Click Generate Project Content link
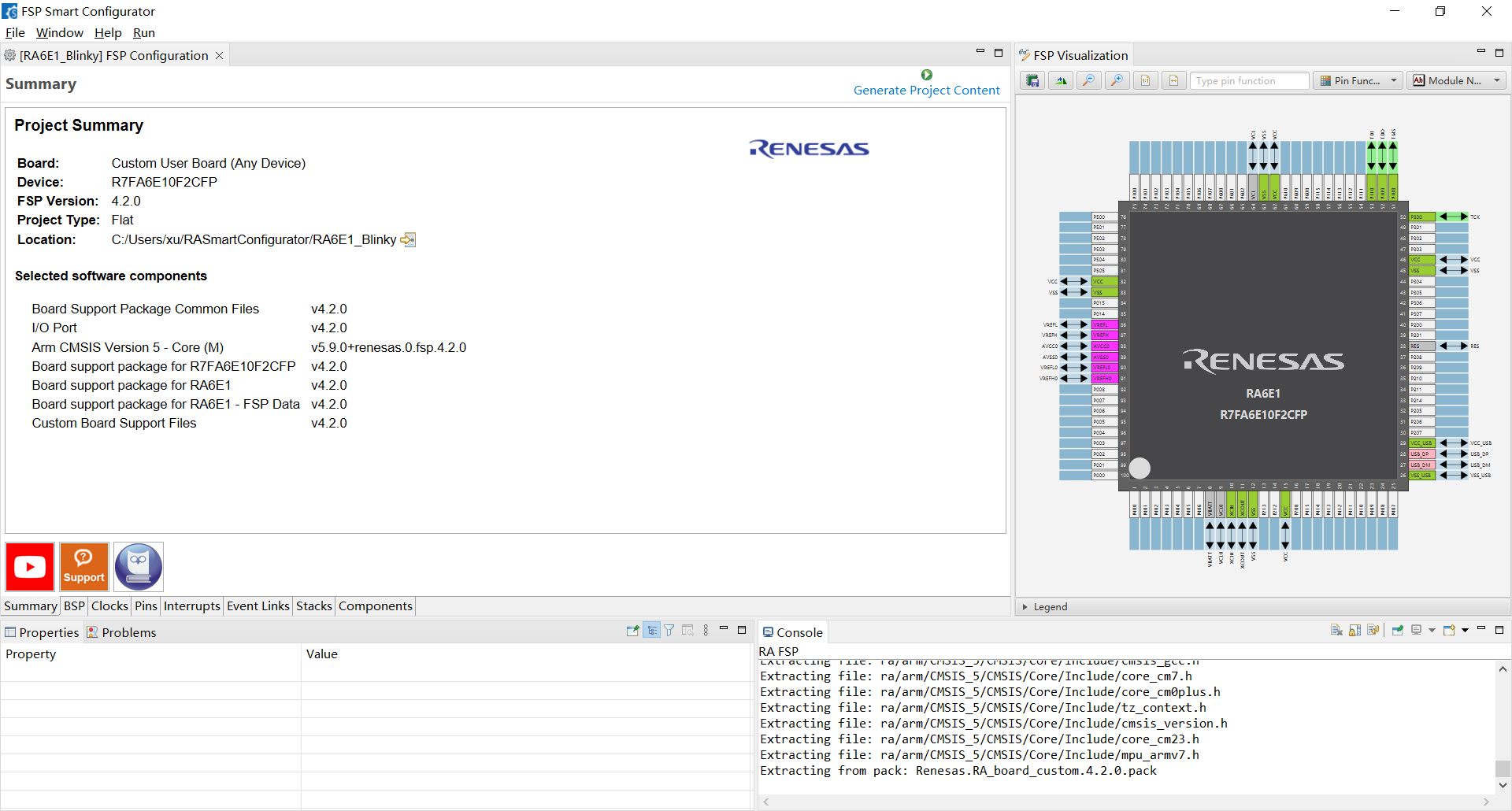Image resolution: width=1512 pixels, height=811 pixels. coord(927,91)
